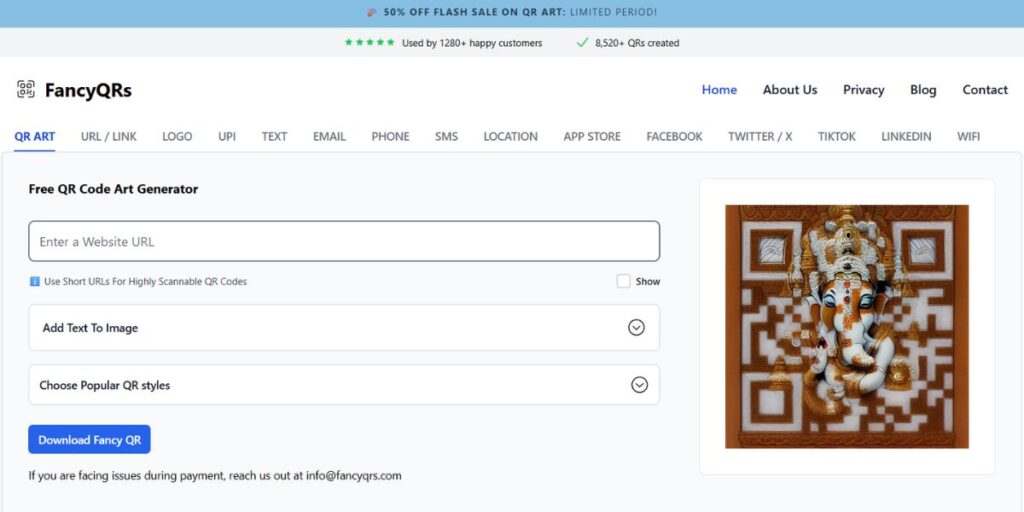
Task: Open the WIFI tab
Action: (968, 136)
